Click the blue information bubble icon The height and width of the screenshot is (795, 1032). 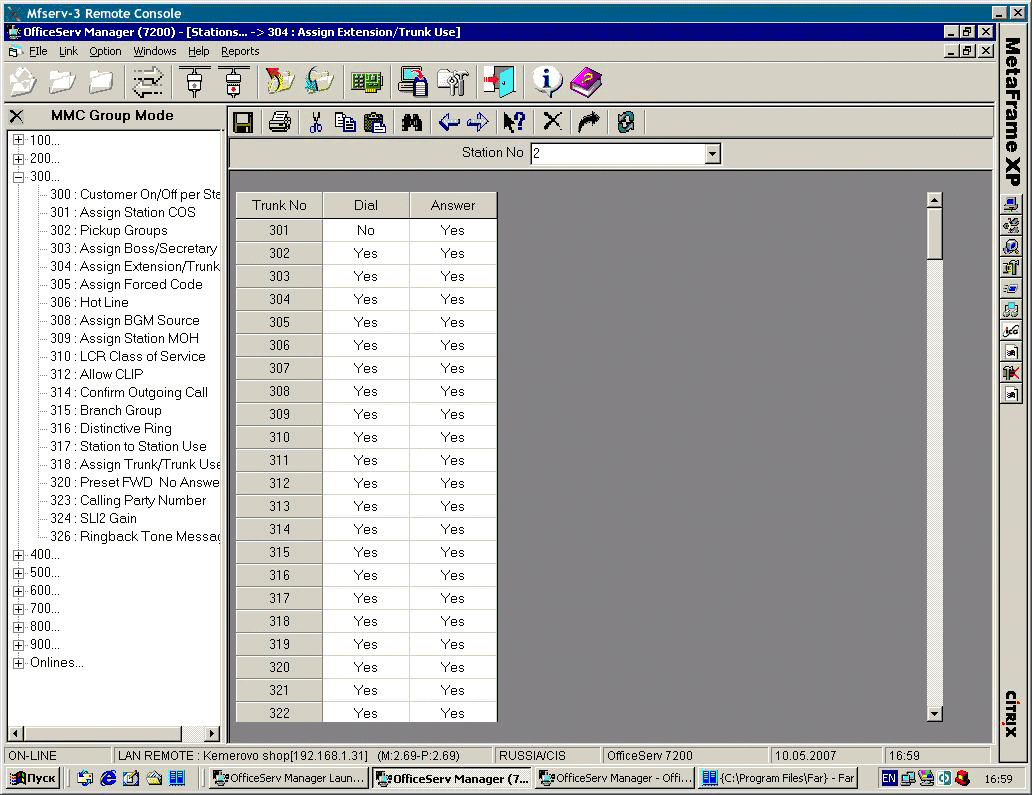click(547, 82)
